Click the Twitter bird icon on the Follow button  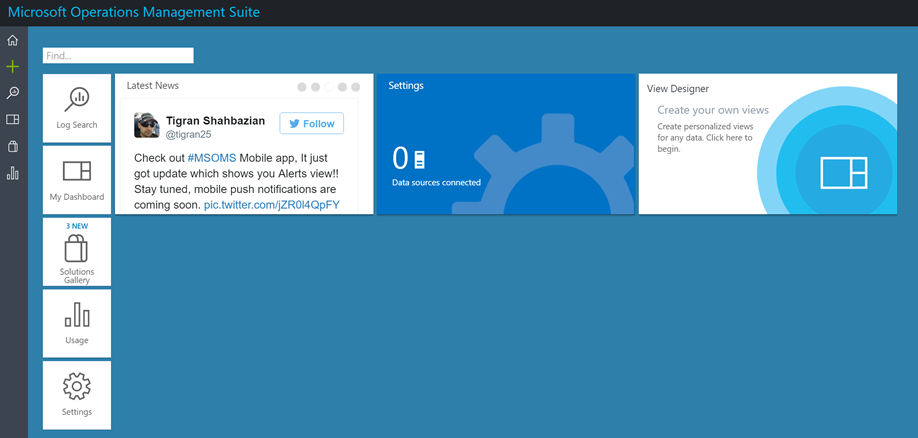point(294,124)
